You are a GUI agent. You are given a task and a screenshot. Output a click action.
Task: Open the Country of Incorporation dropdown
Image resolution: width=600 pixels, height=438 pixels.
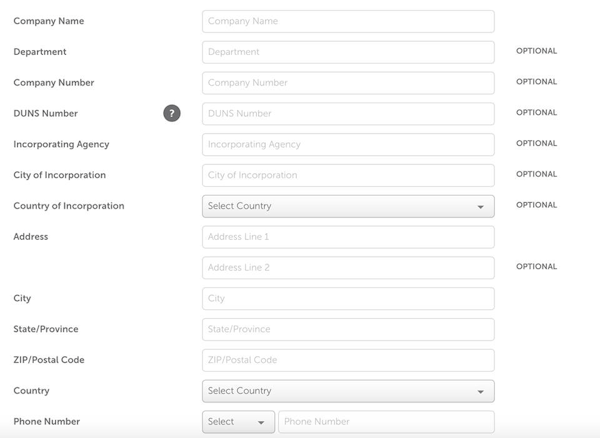point(347,206)
